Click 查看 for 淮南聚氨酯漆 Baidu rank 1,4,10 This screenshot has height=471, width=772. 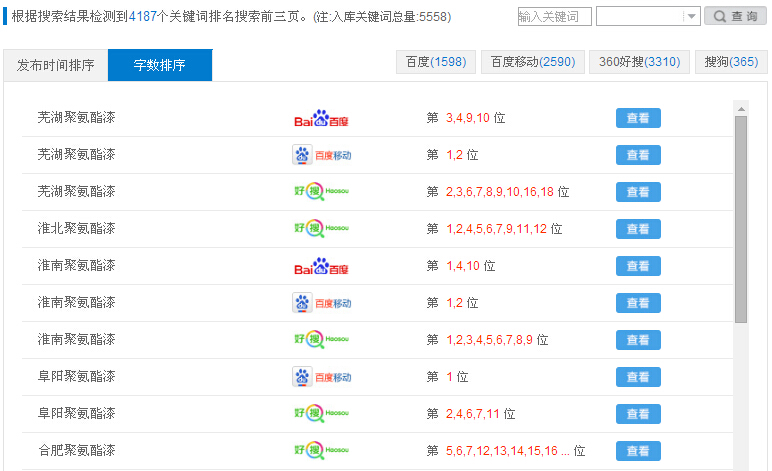(638, 266)
